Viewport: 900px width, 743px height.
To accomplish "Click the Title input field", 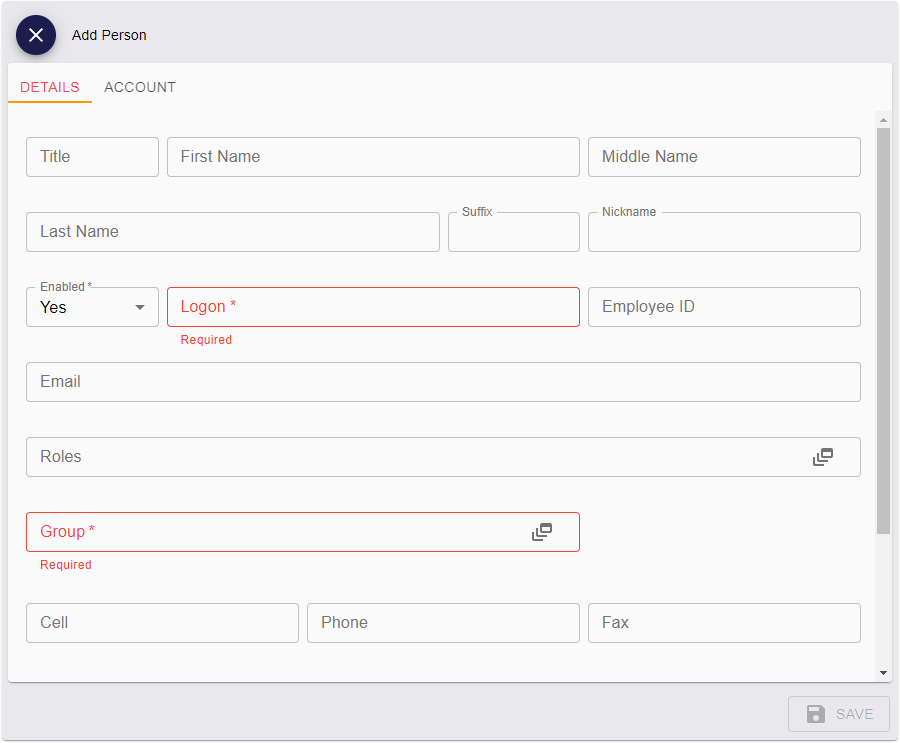I will 92,157.
